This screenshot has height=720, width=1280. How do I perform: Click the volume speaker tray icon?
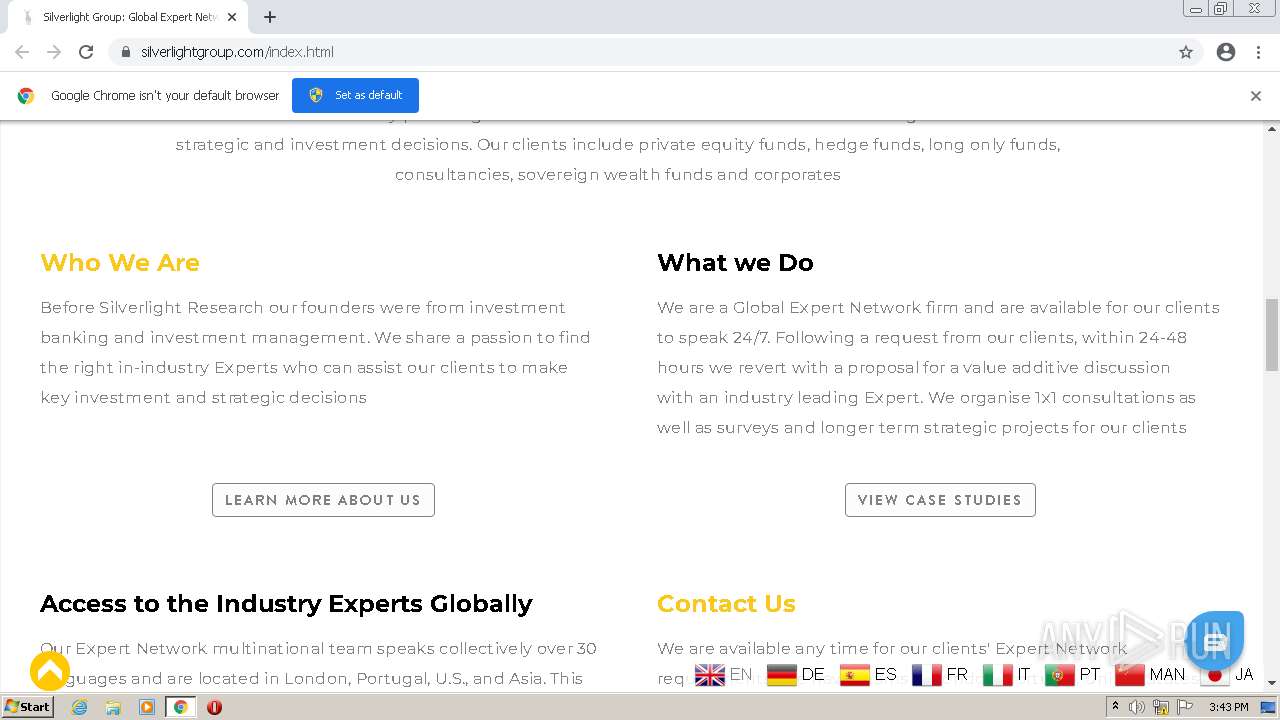pos(1137,707)
